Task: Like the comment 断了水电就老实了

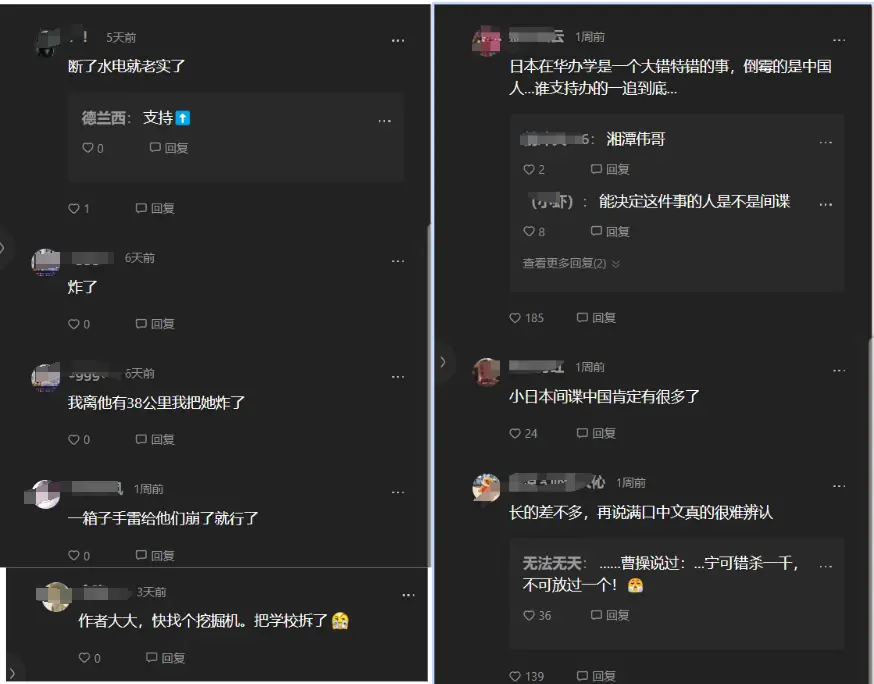Action: pyautogui.click(x=79, y=208)
